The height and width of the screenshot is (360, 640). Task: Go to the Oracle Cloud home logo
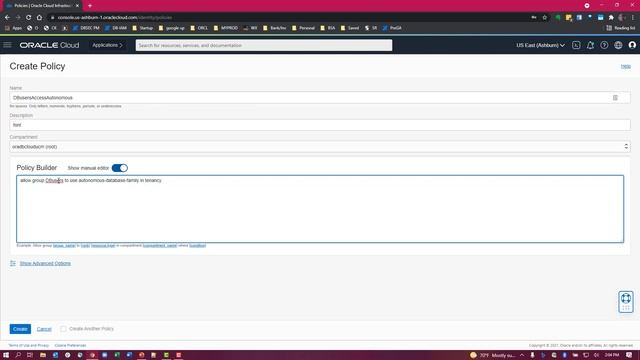[49, 45]
